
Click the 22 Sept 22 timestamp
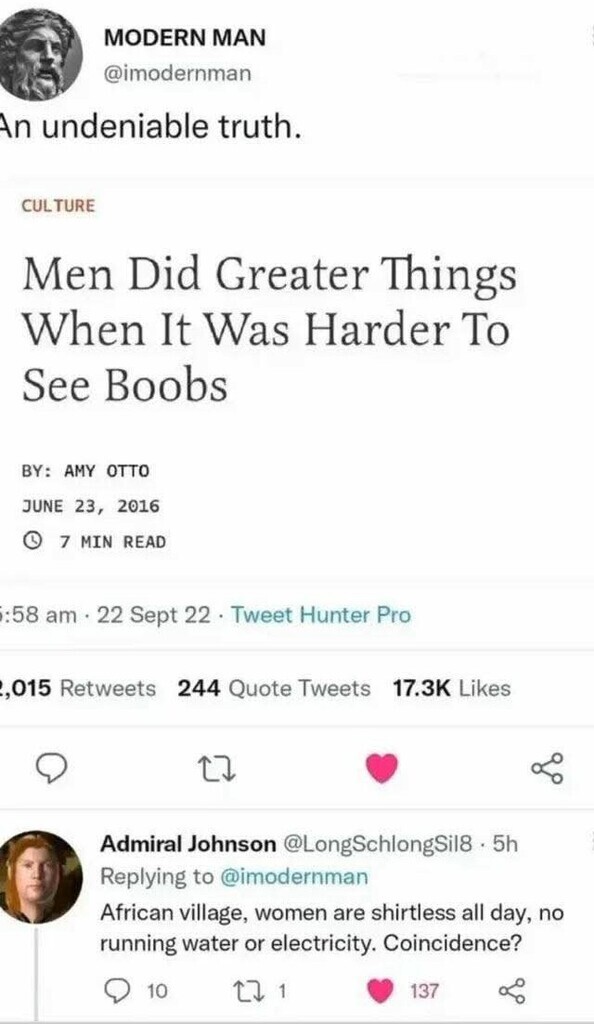click(x=153, y=615)
